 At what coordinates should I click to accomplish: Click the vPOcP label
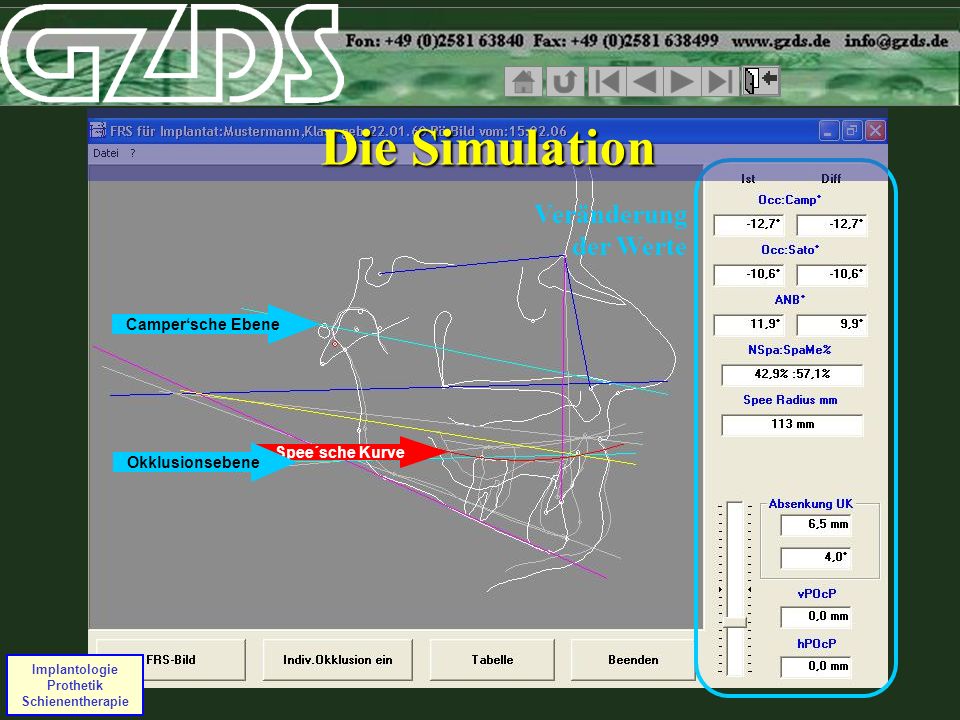pos(817,593)
